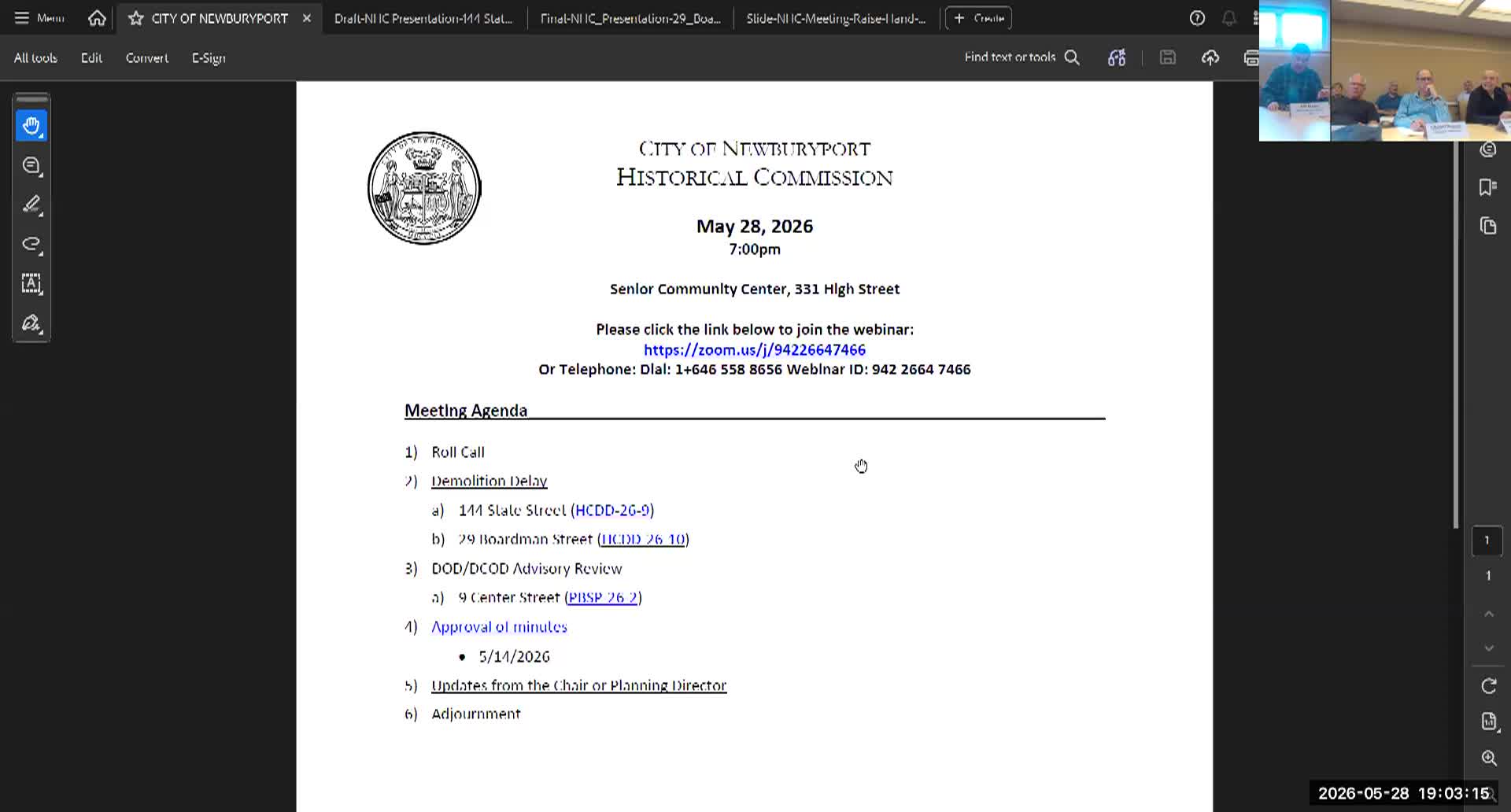Open the PBSP-26-2 link
Image resolution: width=1511 pixels, height=812 pixels.
(x=603, y=597)
